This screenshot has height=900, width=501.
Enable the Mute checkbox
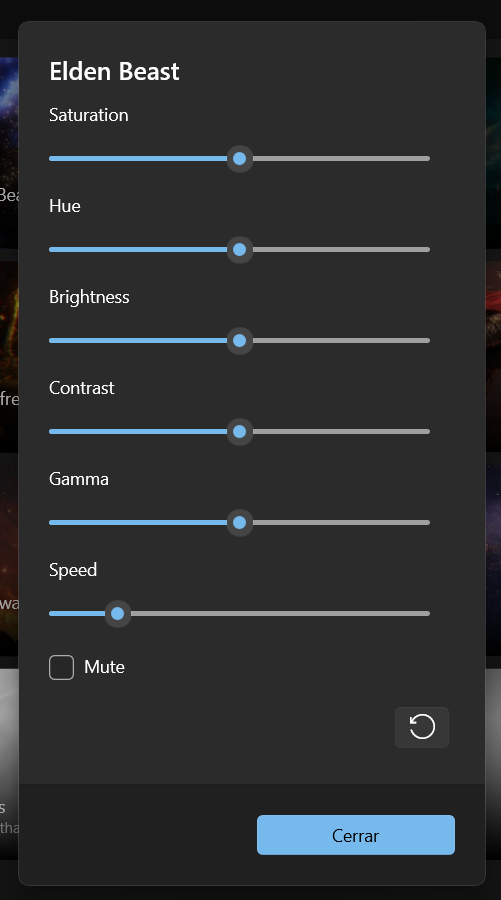61,668
